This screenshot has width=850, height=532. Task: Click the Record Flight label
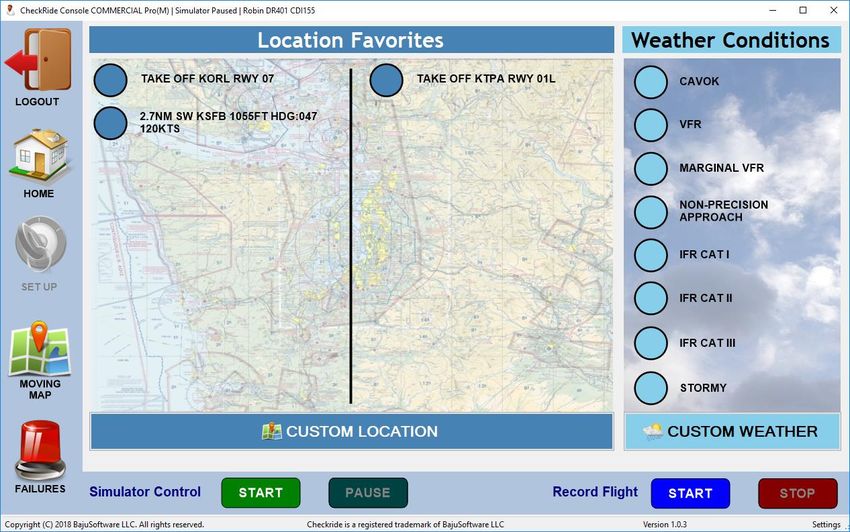point(595,492)
